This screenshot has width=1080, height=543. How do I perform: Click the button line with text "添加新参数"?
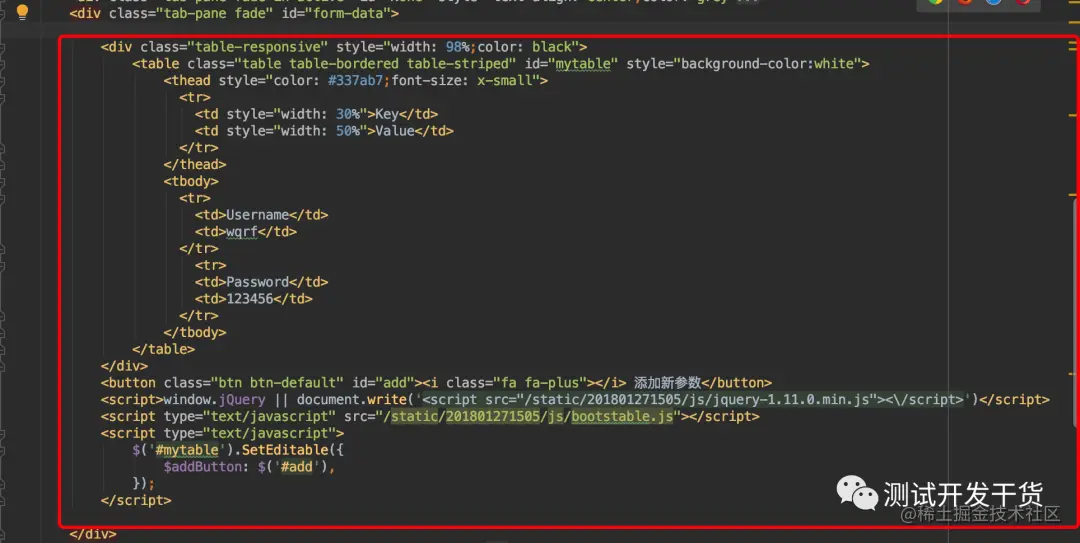[x=436, y=382]
